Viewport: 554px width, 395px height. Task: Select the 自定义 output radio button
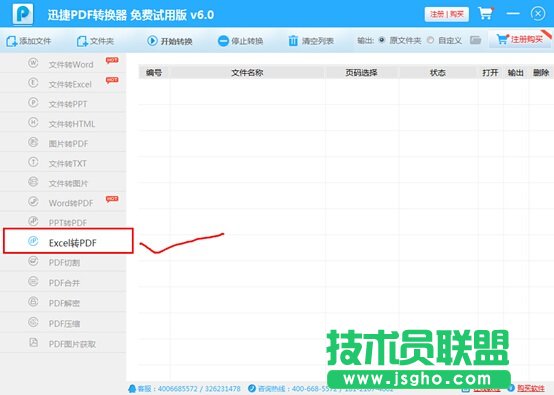pos(430,40)
